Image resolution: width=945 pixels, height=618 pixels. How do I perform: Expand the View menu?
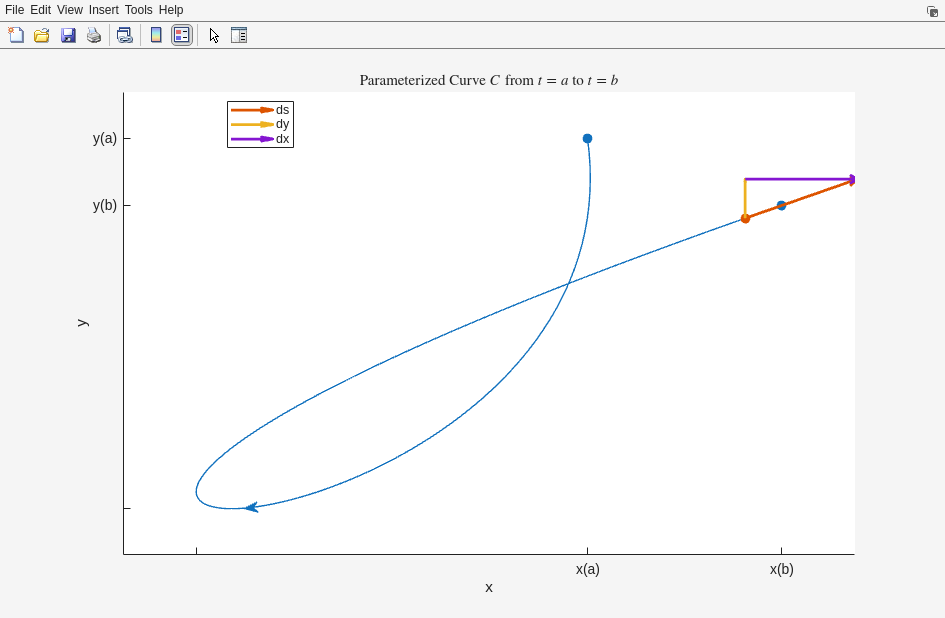click(70, 10)
